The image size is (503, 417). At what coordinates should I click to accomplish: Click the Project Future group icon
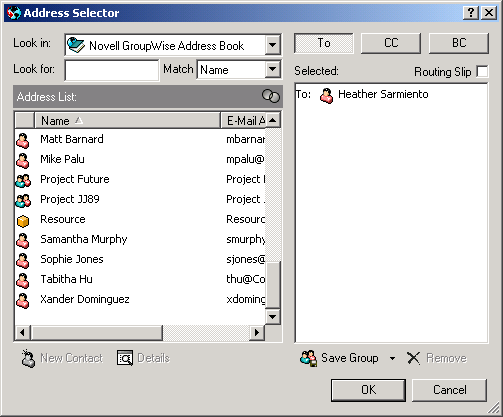23,180
